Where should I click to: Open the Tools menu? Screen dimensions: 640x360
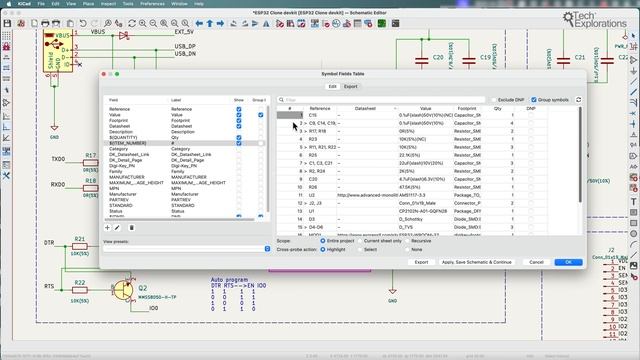coord(128,4)
